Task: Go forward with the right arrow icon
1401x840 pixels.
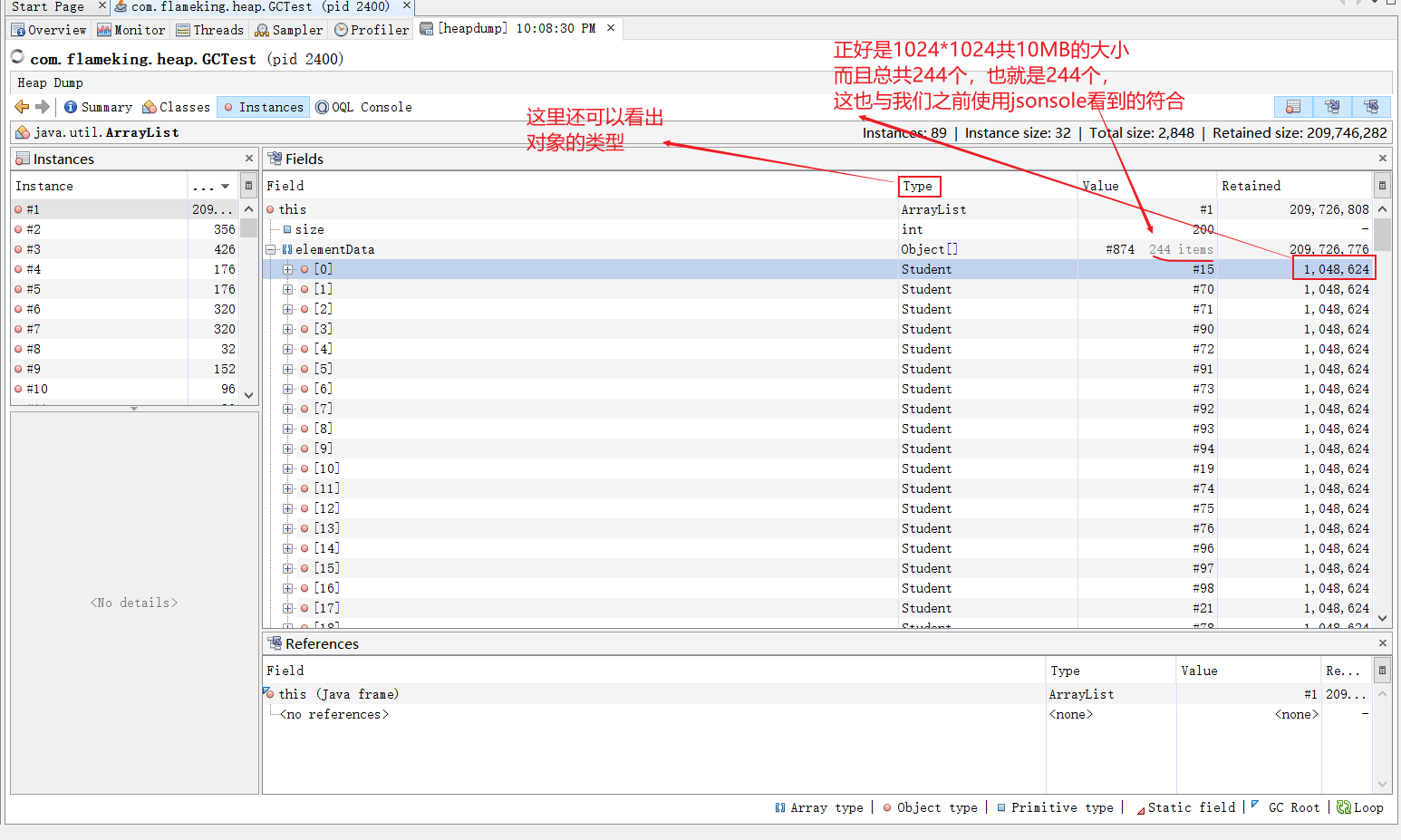Action: 43,107
